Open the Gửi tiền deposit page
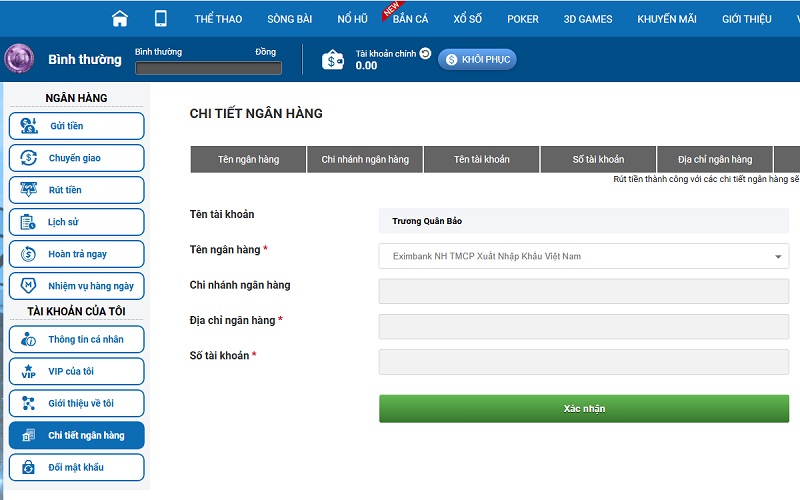Screen dimensions: 800x500 77,126
